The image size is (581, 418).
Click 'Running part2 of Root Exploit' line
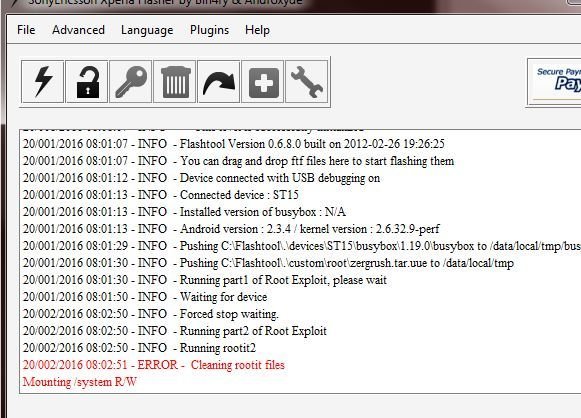coord(175,331)
